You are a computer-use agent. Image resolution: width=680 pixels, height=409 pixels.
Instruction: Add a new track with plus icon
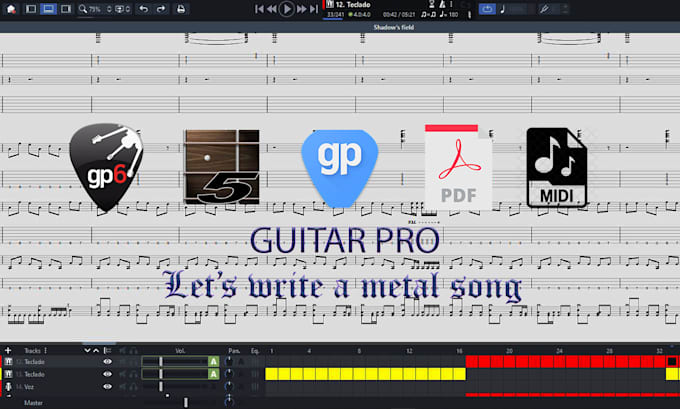[8, 350]
